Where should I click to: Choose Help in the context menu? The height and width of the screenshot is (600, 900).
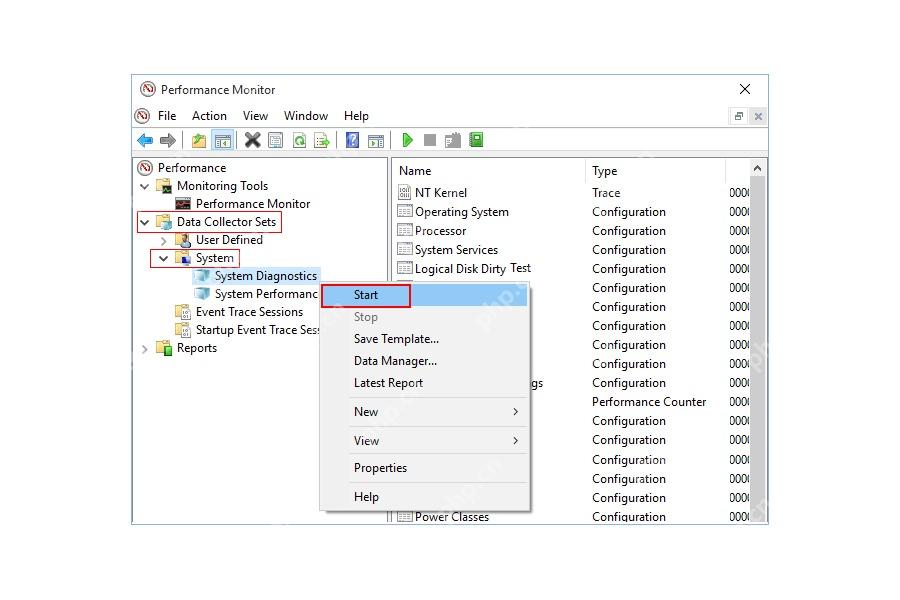pos(424,497)
